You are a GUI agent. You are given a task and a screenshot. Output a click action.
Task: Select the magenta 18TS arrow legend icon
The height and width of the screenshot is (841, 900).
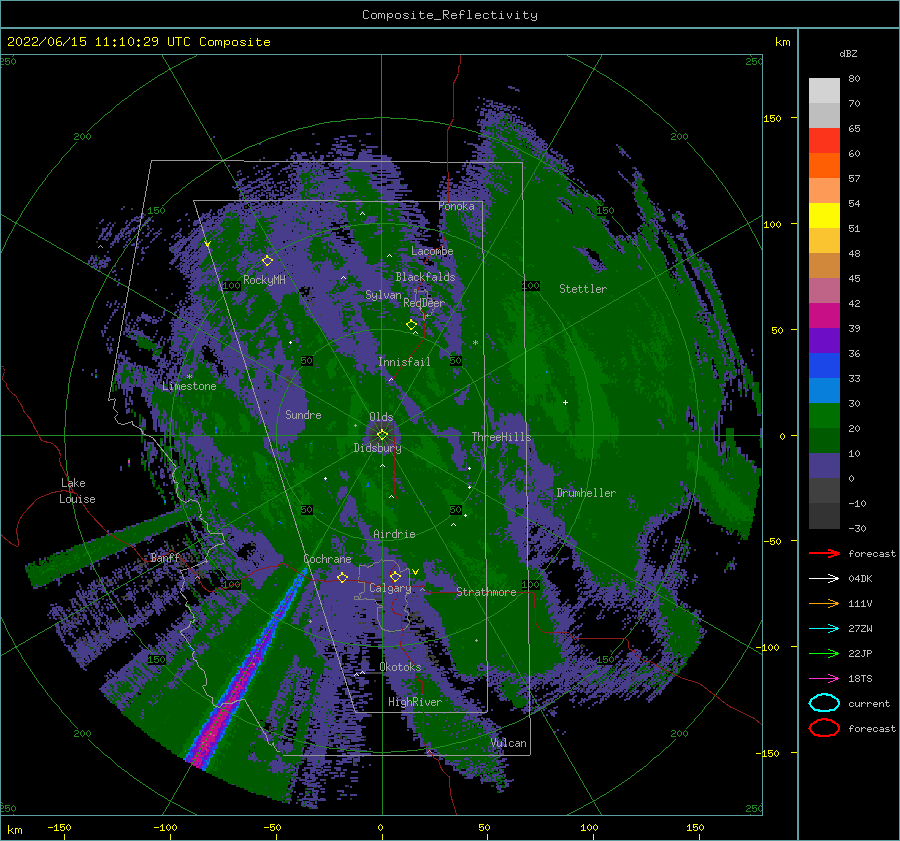(x=824, y=679)
